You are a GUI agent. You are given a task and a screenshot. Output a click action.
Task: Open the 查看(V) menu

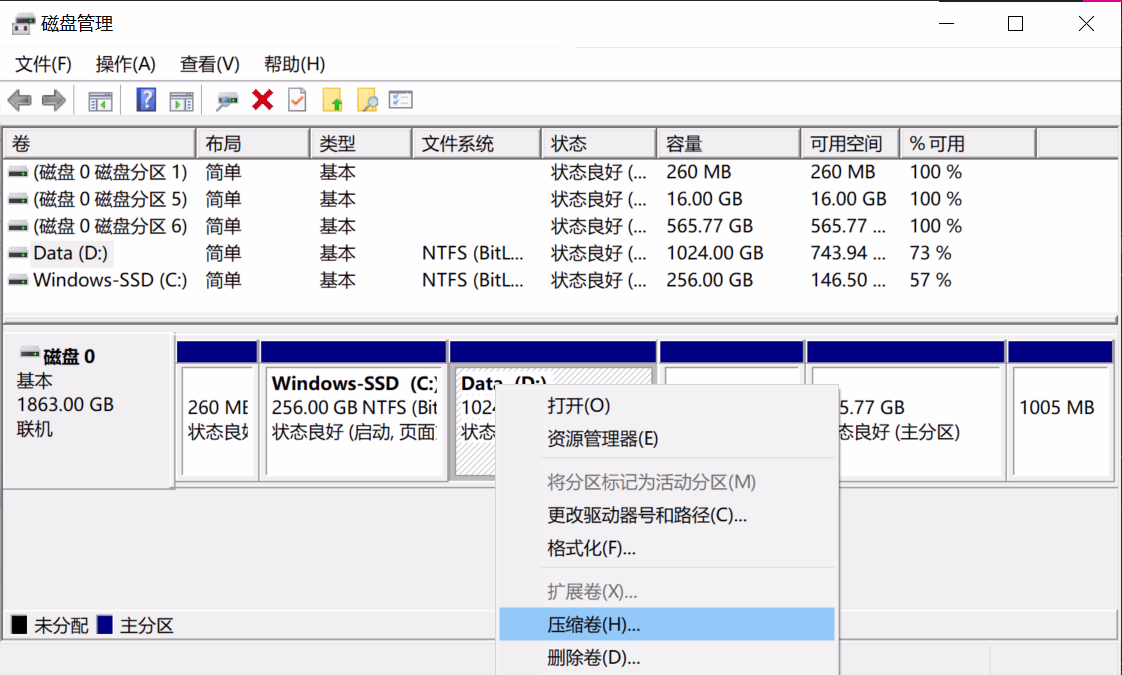208,64
